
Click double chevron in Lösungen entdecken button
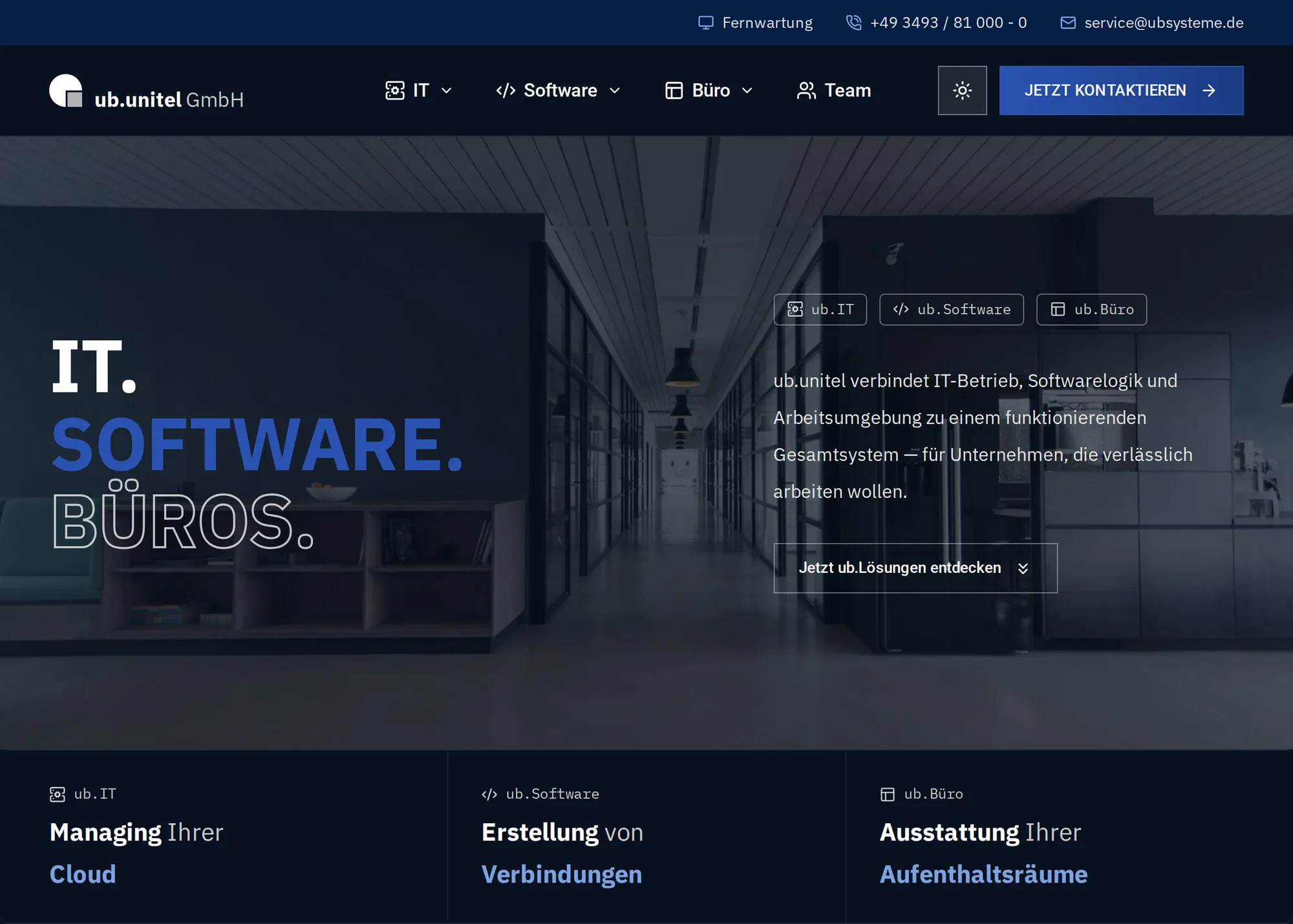click(x=1023, y=568)
